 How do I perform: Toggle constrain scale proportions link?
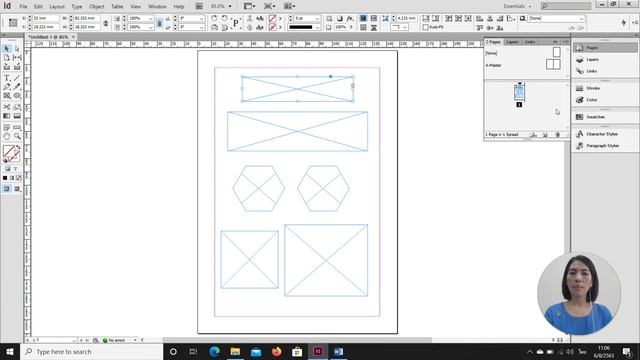(x=159, y=23)
